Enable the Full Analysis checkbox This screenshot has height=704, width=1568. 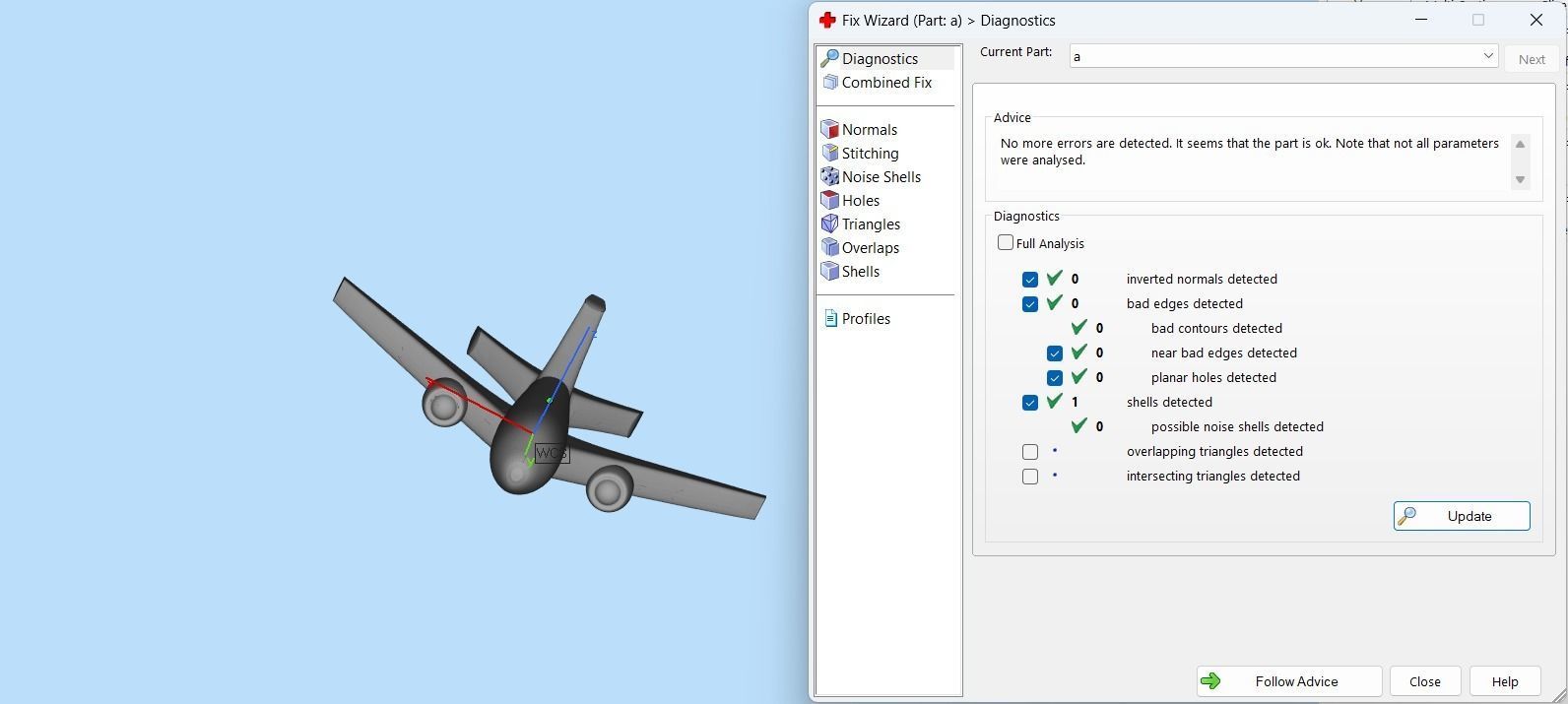click(x=1006, y=243)
